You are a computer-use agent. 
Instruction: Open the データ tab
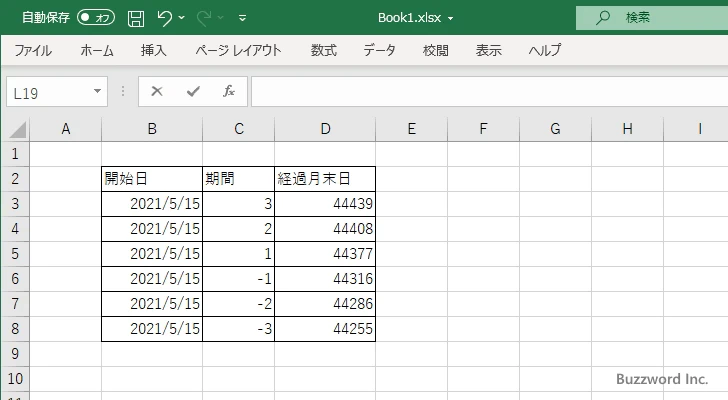tap(379, 50)
